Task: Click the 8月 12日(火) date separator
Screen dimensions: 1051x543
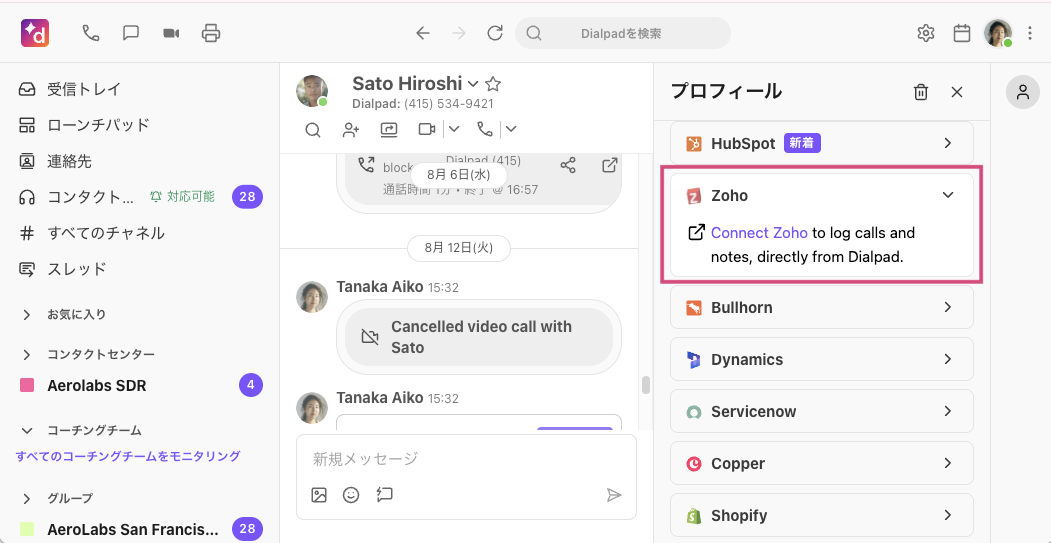Action: coord(458,248)
